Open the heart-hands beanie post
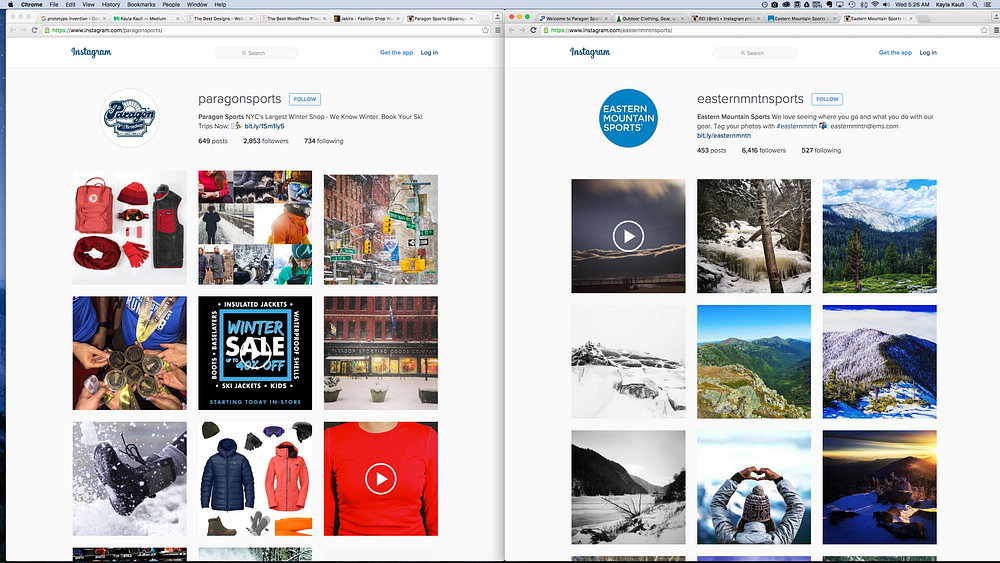 [x=754, y=487]
